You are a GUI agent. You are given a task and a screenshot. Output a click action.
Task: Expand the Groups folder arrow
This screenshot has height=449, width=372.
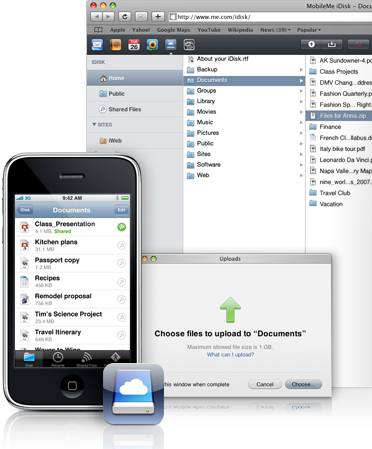(301, 91)
